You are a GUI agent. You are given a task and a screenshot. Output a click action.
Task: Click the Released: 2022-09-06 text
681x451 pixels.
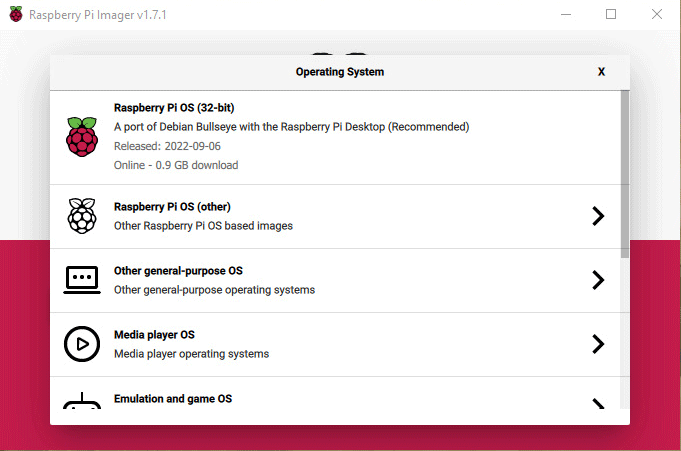pos(167,146)
